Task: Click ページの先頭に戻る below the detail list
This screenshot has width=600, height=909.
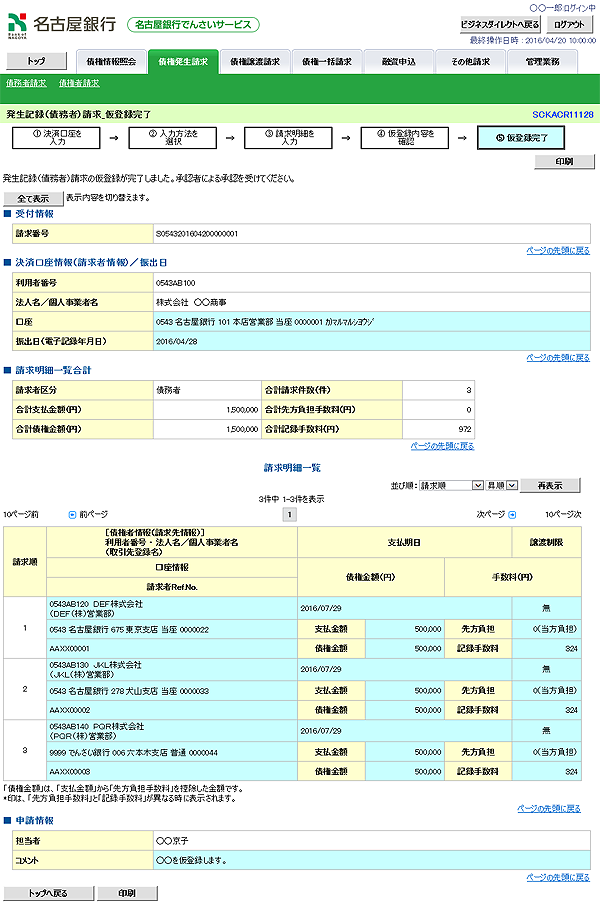Action: click(549, 808)
